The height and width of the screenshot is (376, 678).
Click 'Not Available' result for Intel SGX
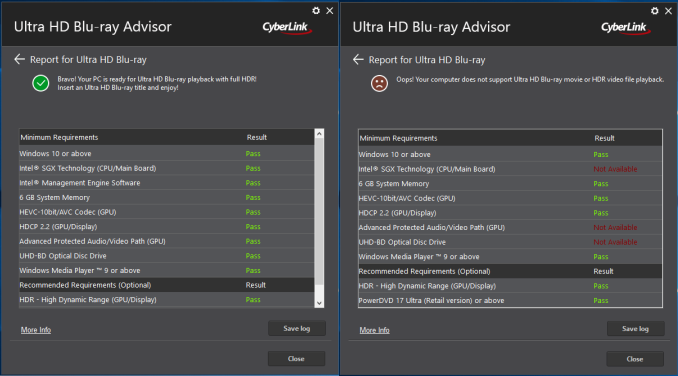615,169
